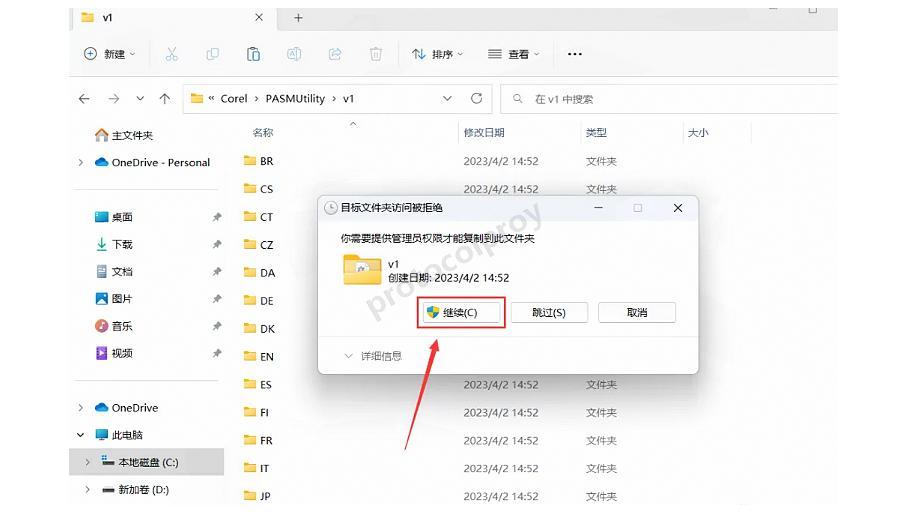
Task: Click the 跳过(S) button
Action: pyautogui.click(x=549, y=313)
